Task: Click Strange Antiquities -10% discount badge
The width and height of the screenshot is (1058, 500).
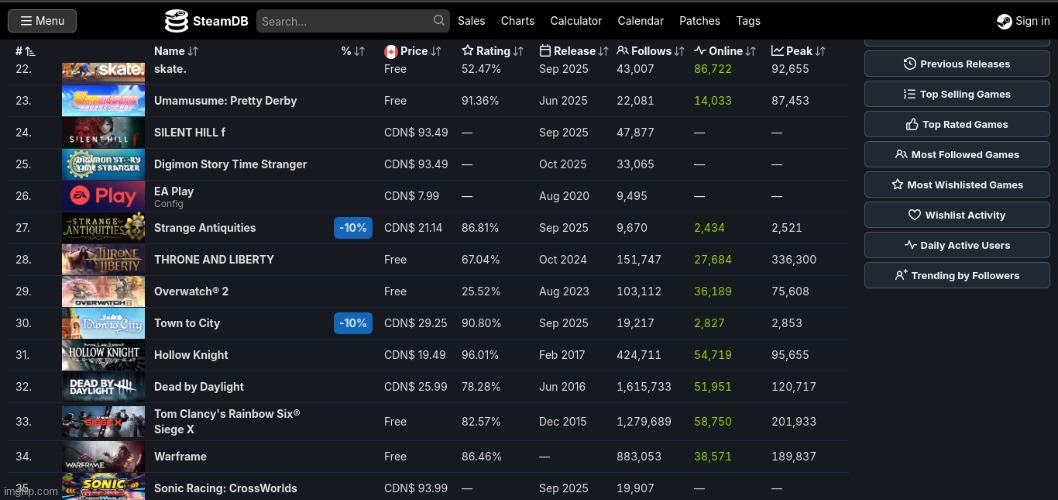Action: (x=353, y=227)
